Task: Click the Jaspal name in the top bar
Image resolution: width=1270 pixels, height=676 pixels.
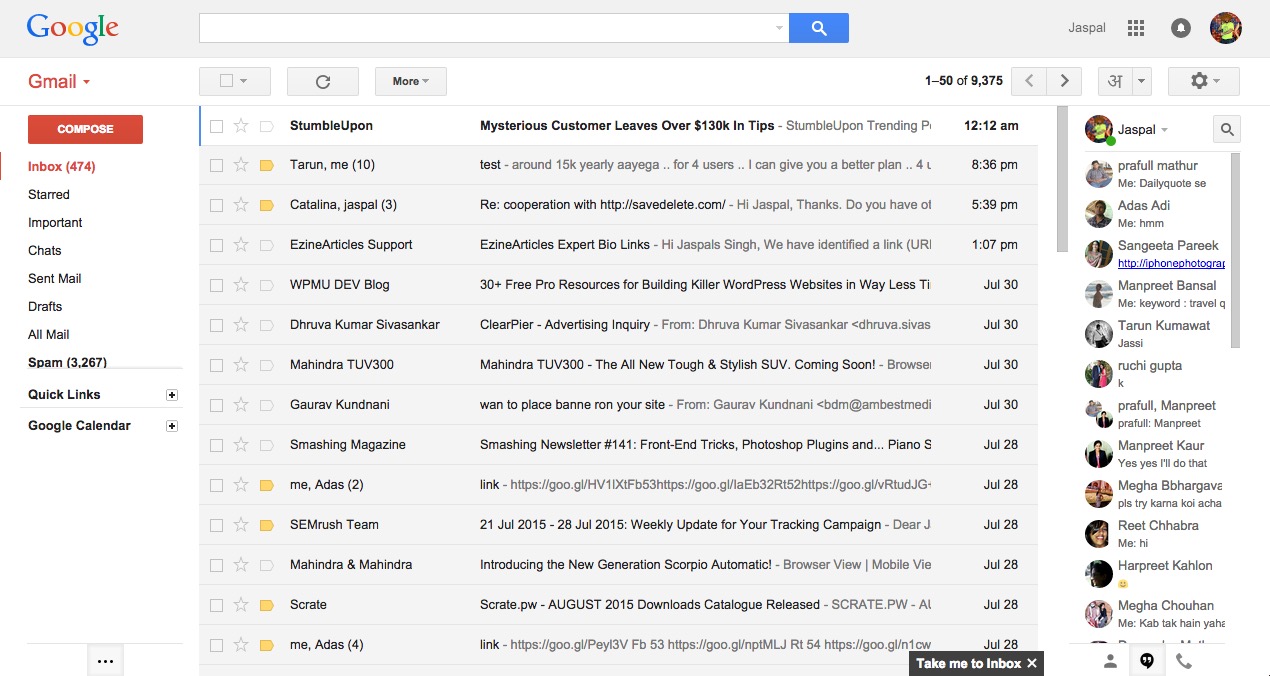Action: click(x=1087, y=28)
